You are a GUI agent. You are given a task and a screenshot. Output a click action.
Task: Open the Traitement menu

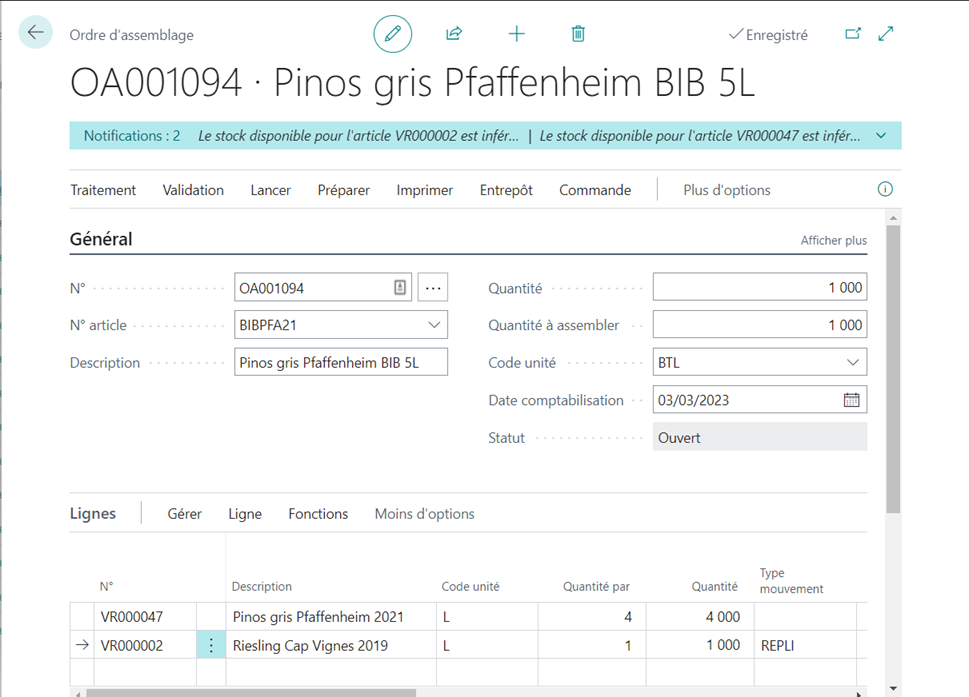point(103,190)
